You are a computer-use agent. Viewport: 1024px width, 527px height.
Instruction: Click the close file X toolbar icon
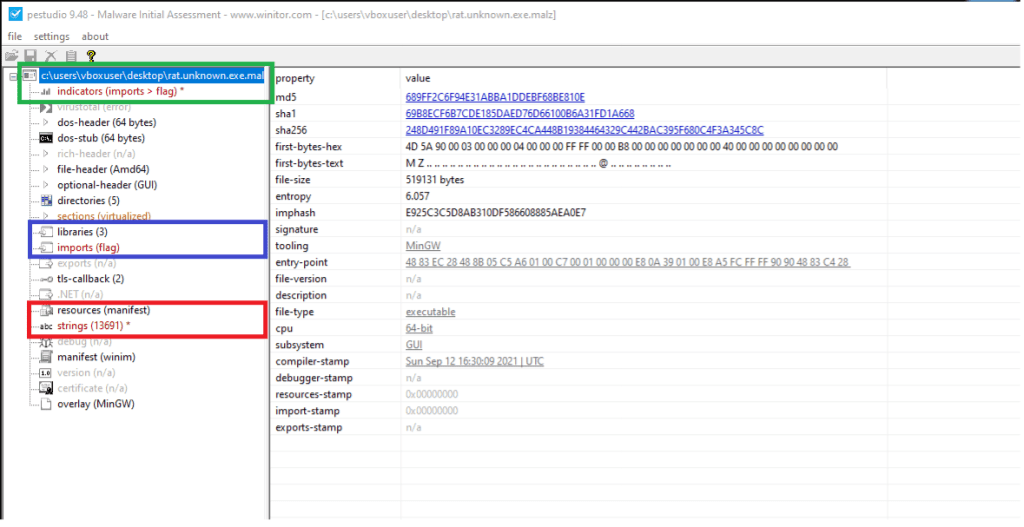[50, 57]
